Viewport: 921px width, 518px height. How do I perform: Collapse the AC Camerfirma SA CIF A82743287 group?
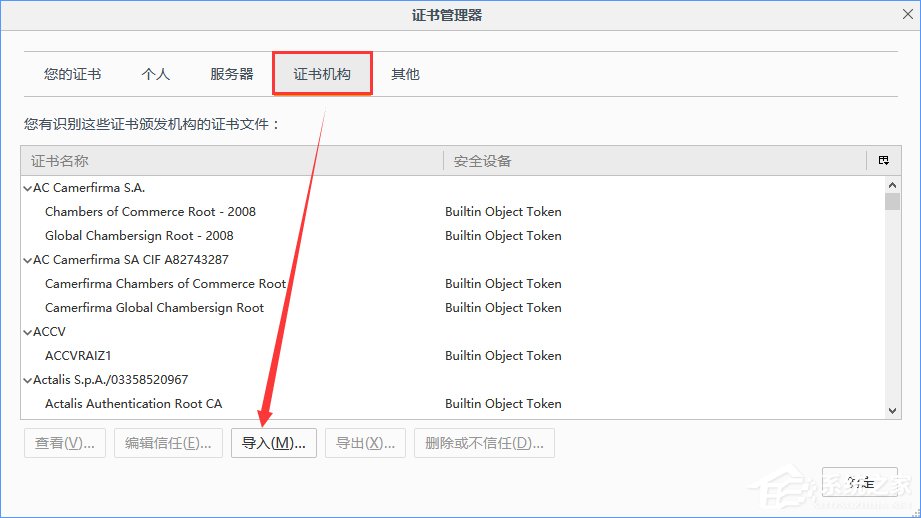tap(26, 260)
